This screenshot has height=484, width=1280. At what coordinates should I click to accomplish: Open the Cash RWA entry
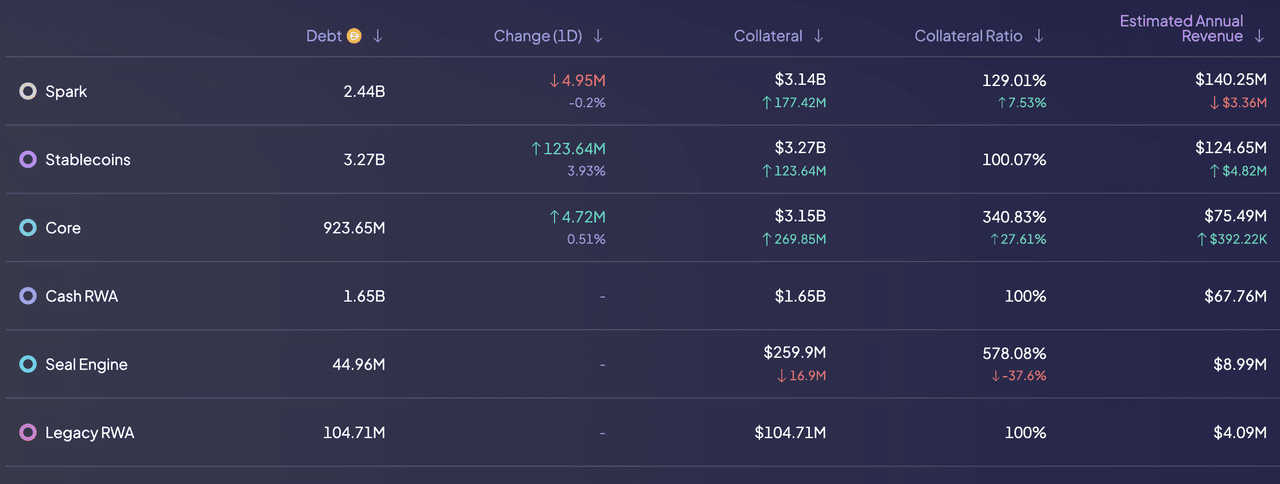pos(82,296)
